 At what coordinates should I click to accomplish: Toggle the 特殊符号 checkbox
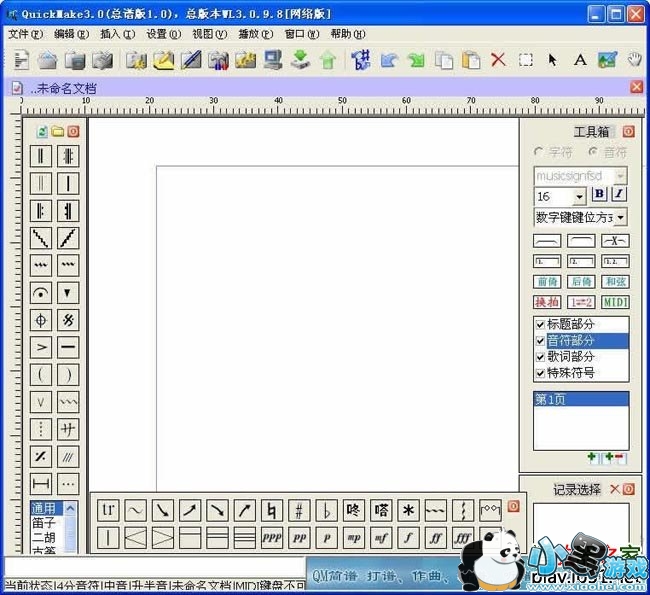pyautogui.click(x=540, y=373)
